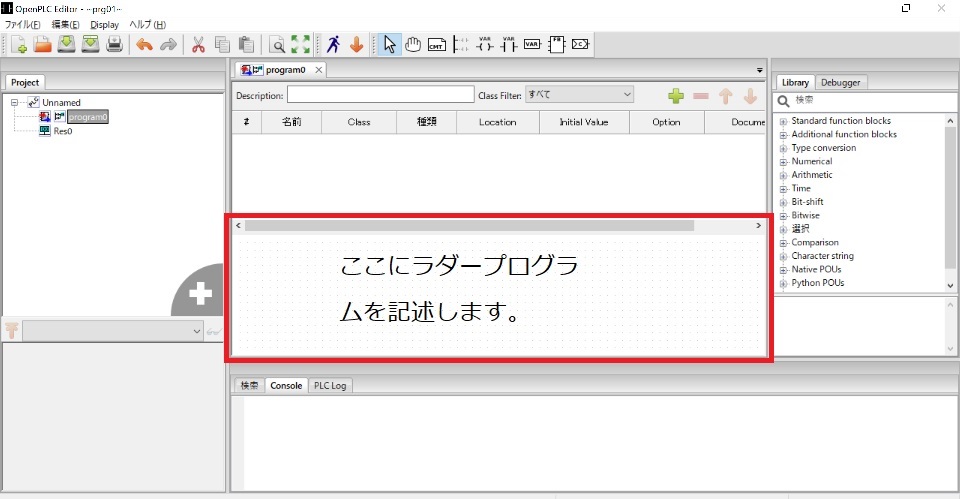Select Comparison in the library tree
Viewport: 964px width, 499px height.
click(815, 242)
